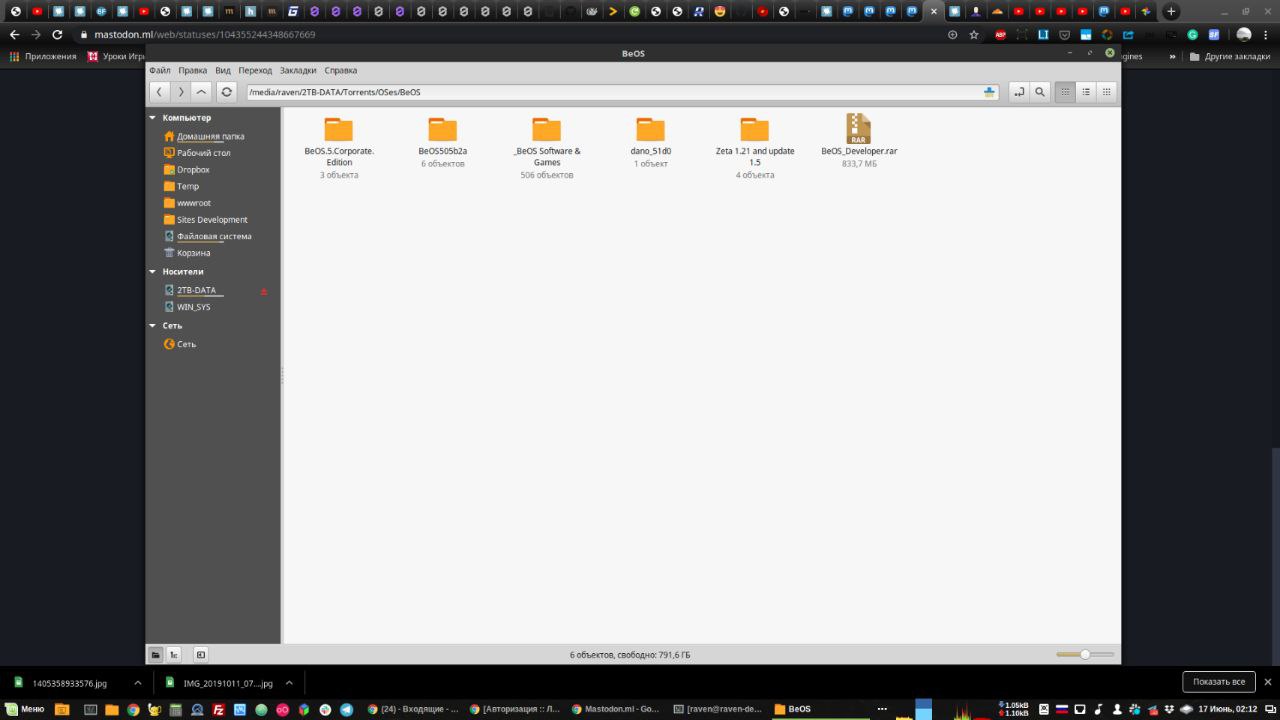Viewport: 1280px width, 720px height.
Task: Open the Файл menu
Action: 160,70
